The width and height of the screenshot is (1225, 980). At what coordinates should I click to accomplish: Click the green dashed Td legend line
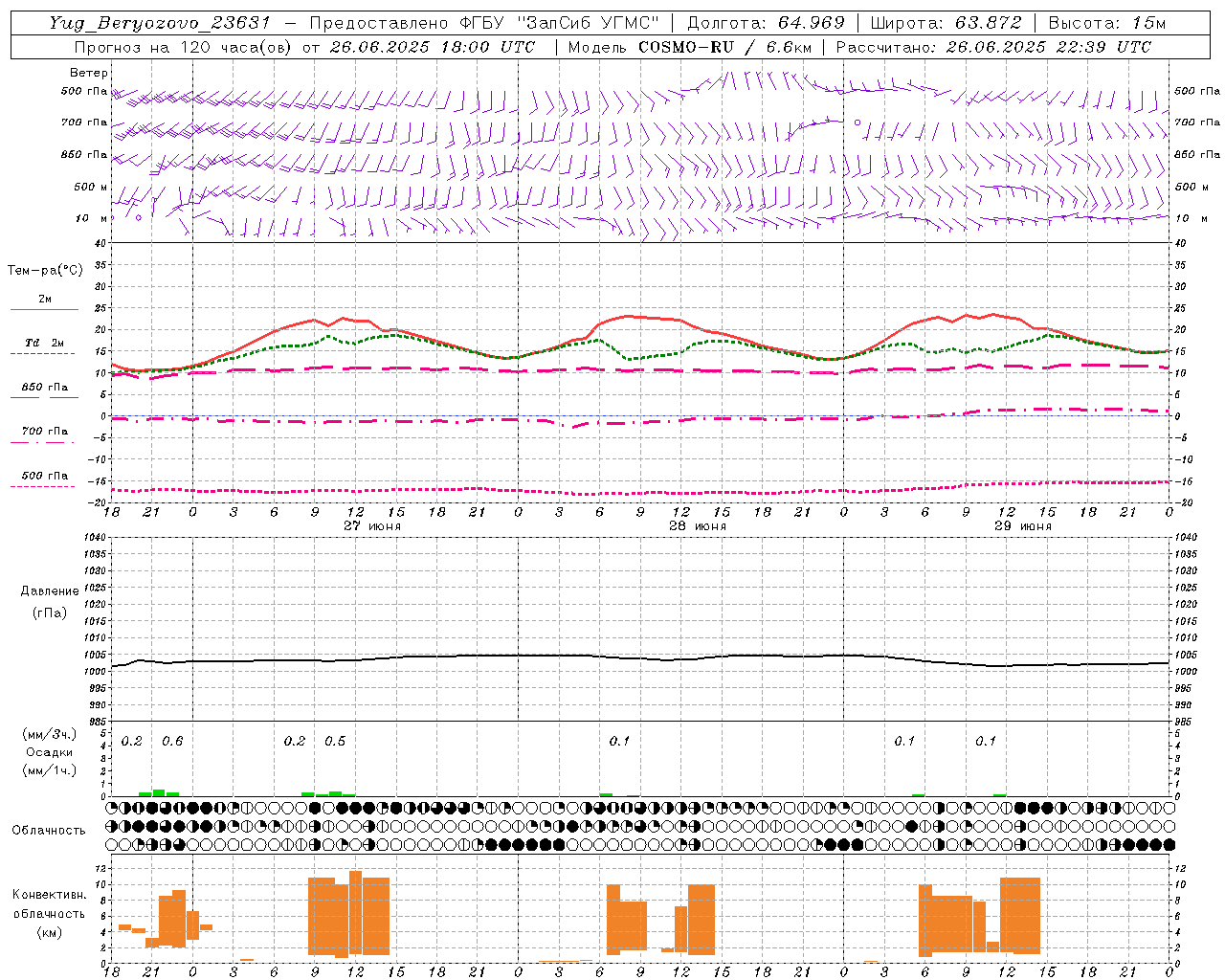(x=42, y=353)
